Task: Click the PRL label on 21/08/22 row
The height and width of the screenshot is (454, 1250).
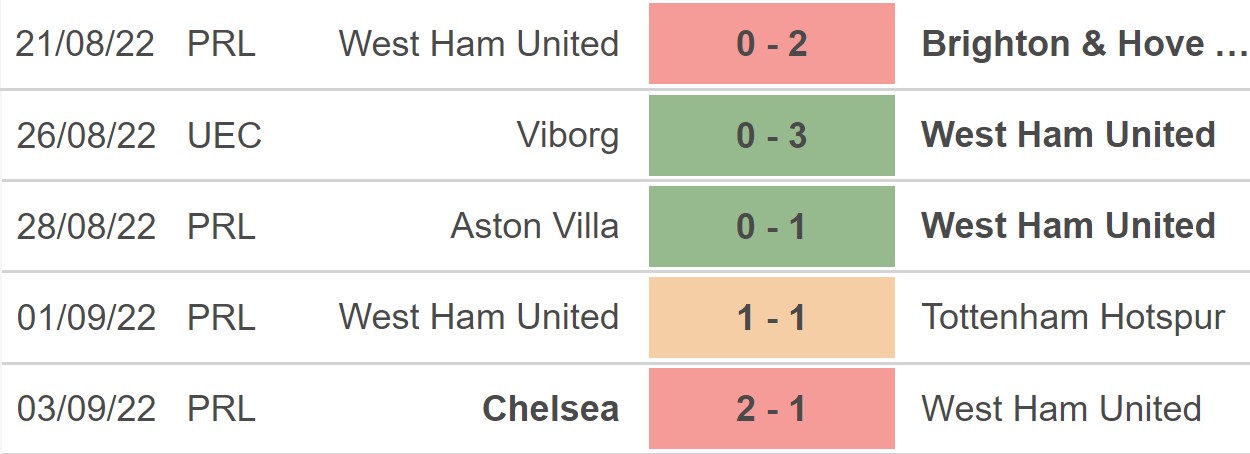Action: pyautogui.click(x=221, y=44)
